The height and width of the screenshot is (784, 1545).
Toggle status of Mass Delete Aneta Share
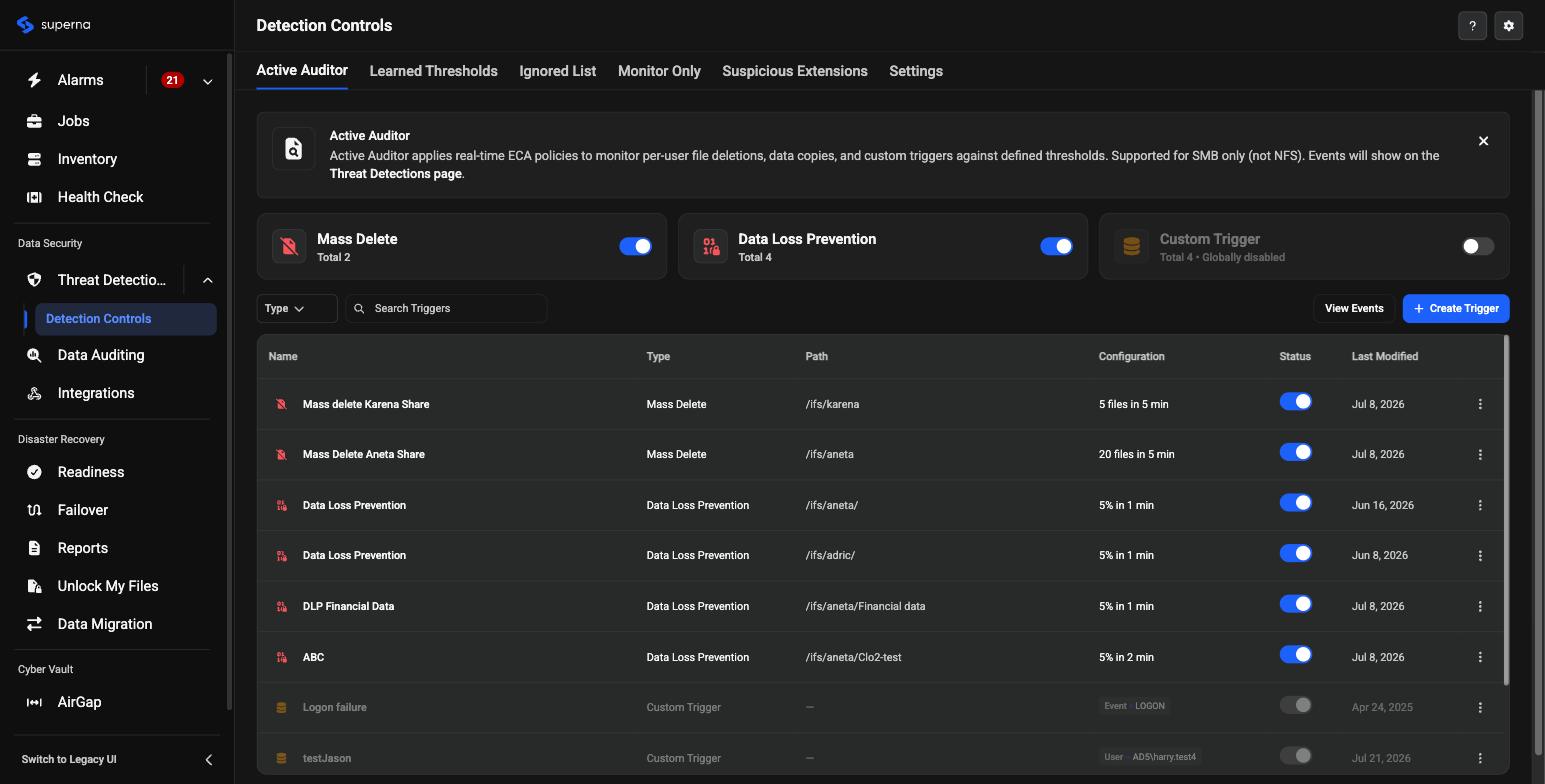coord(1295,452)
